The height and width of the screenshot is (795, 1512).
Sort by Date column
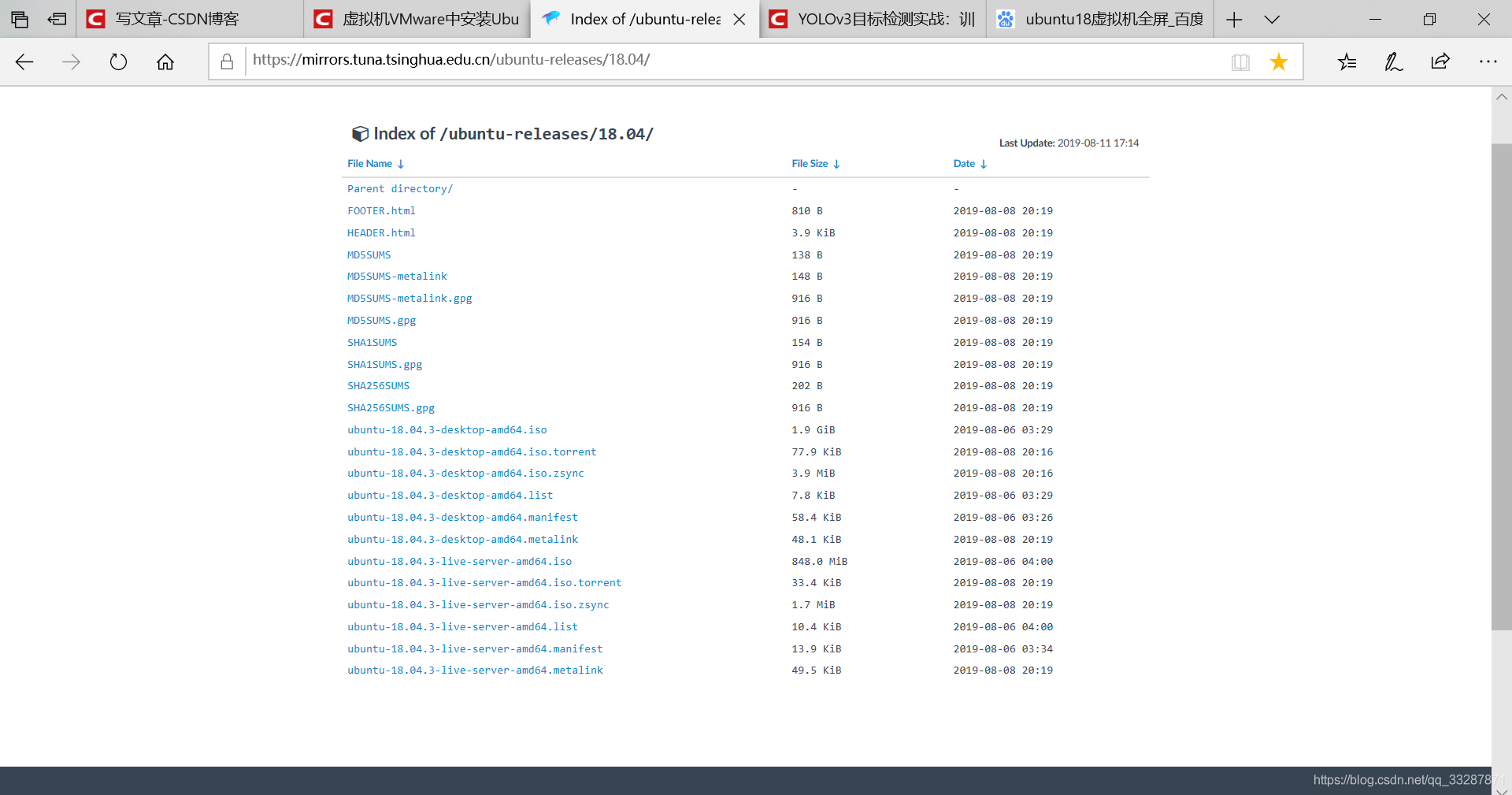(x=970, y=164)
